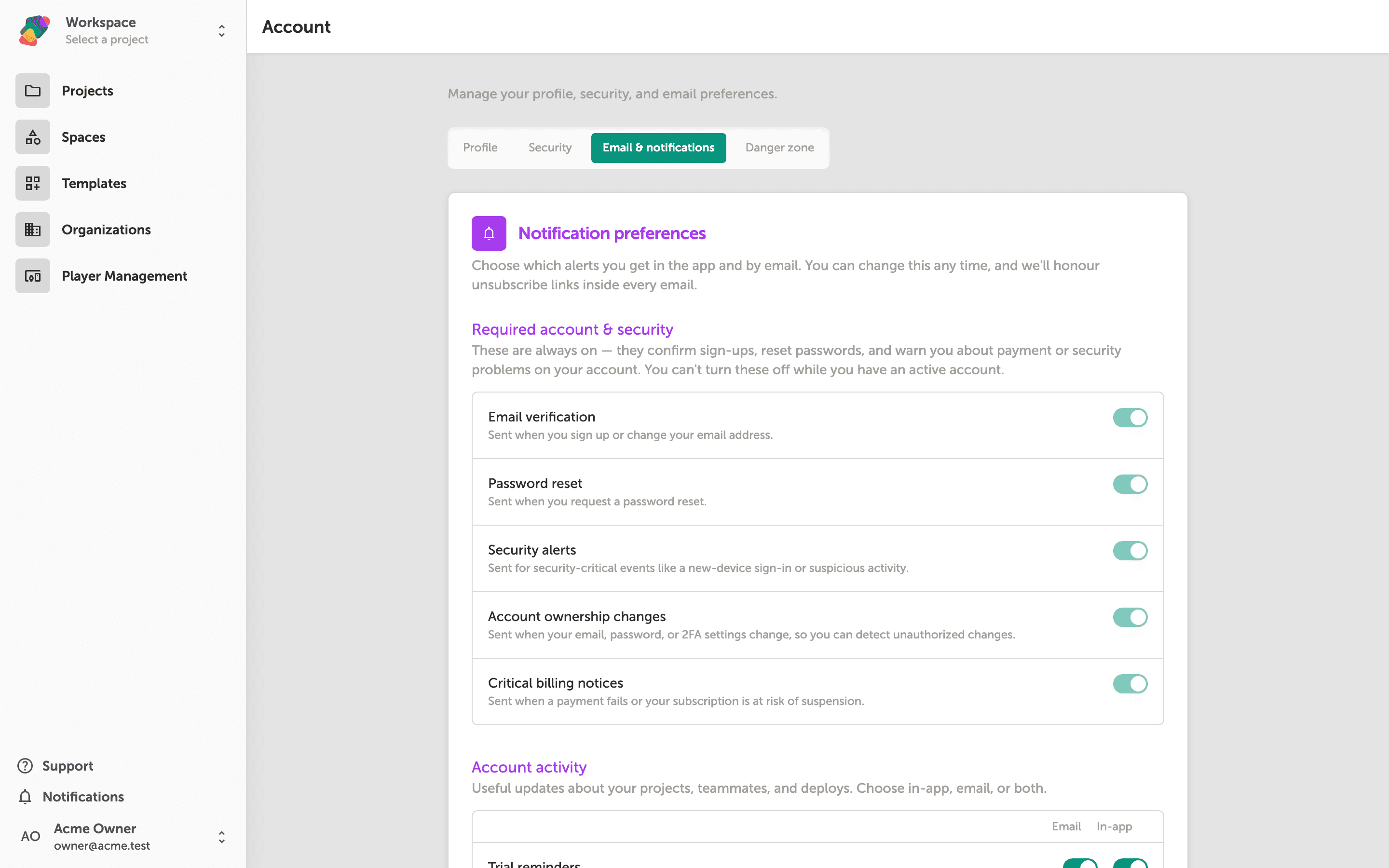
Task: Switch to the Profile tab
Action: coord(480,148)
